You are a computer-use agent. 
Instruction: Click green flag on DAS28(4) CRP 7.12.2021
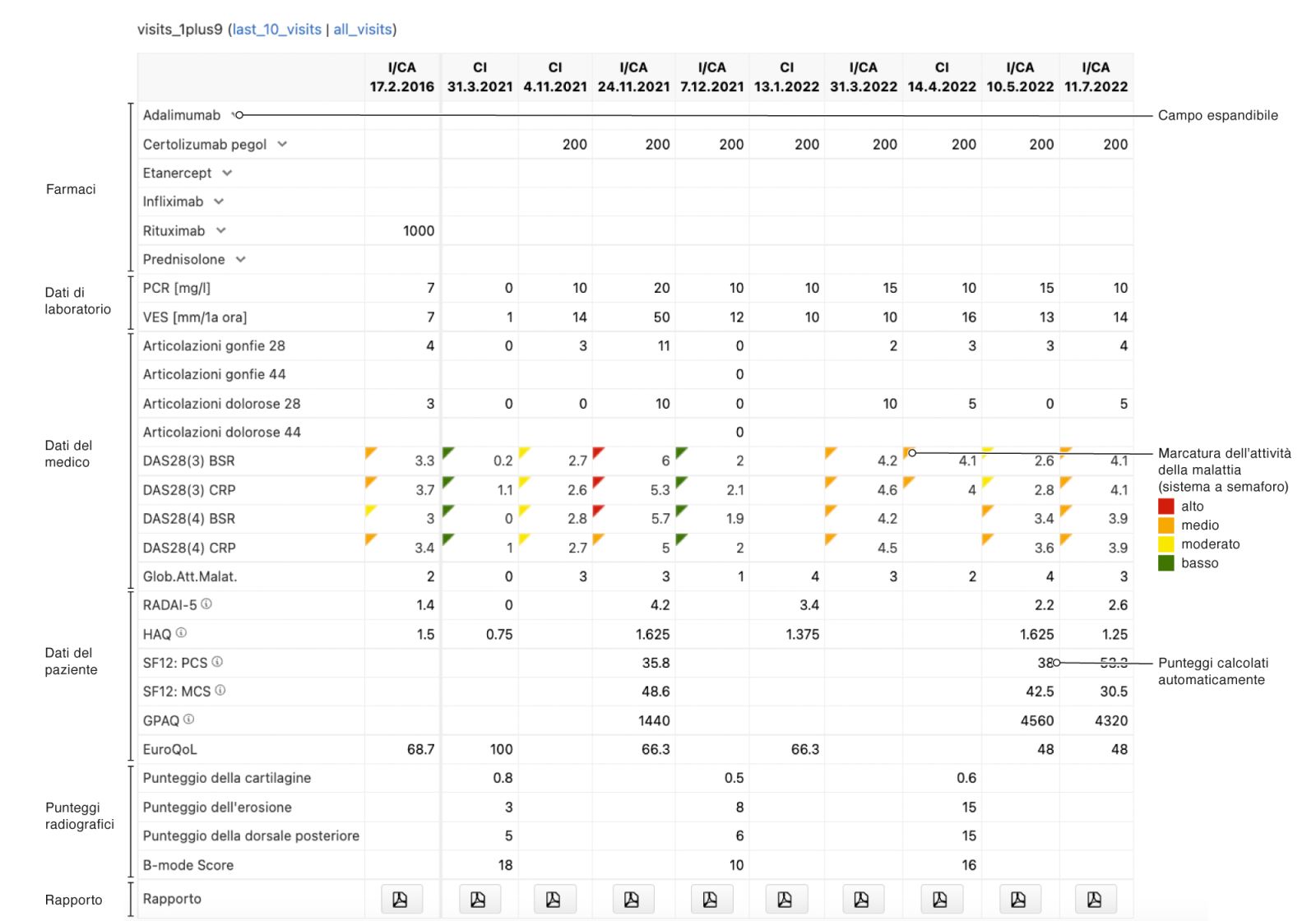[x=680, y=538]
